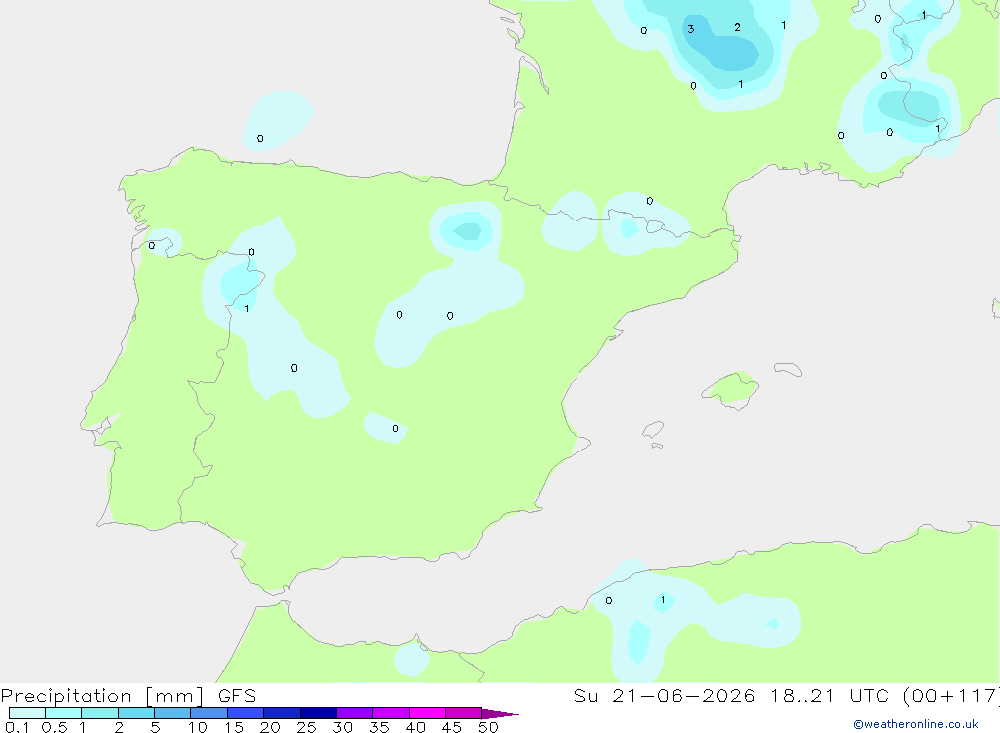The width and height of the screenshot is (1000, 733).
Task: Select the 5–10 mm legend color swatch
Action: [x=173, y=713]
